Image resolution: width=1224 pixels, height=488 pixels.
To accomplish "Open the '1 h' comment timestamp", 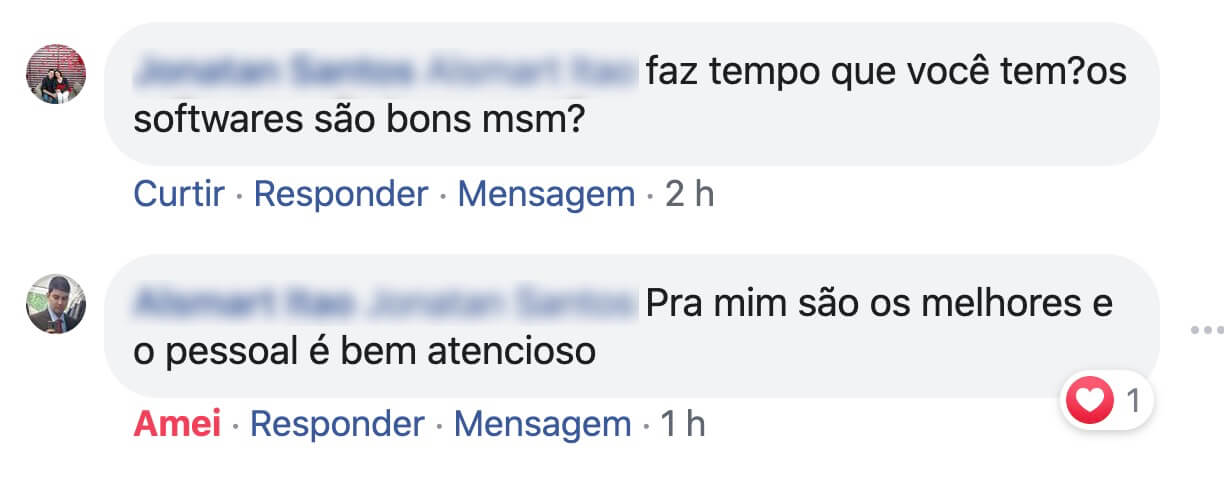I will tap(685, 424).
